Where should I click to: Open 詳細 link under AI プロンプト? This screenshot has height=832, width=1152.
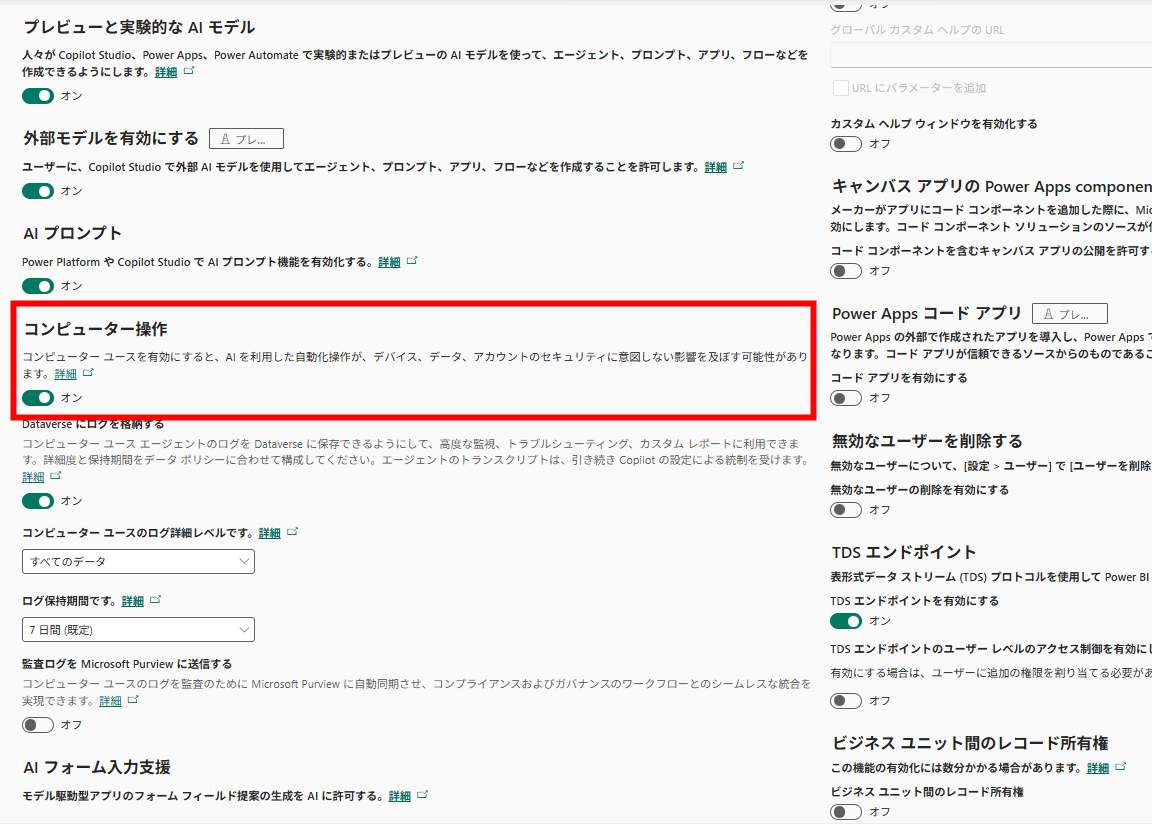tap(389, 262)
